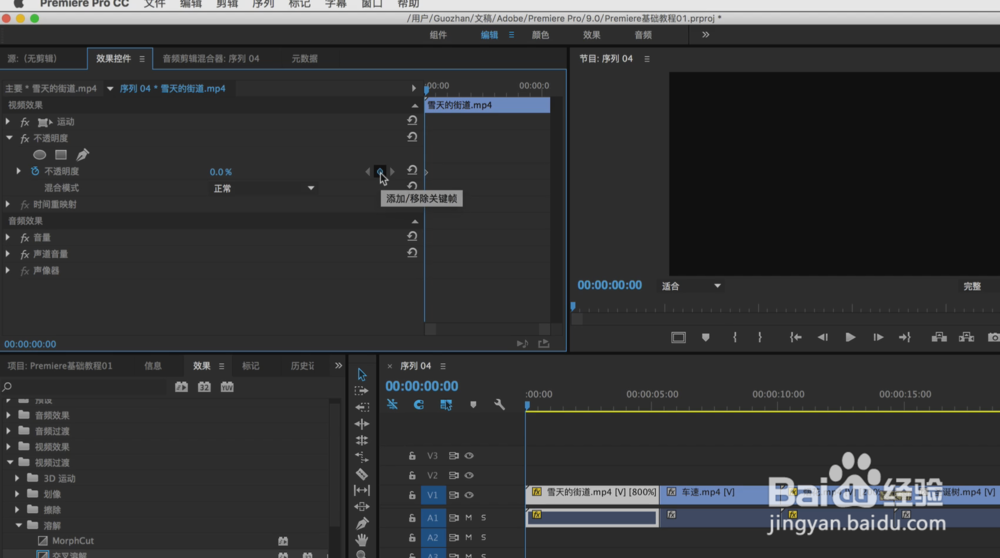The width and height of the screenshot is (1000, 558).
Task: Select the Razor tool
Action: point(362,474)
